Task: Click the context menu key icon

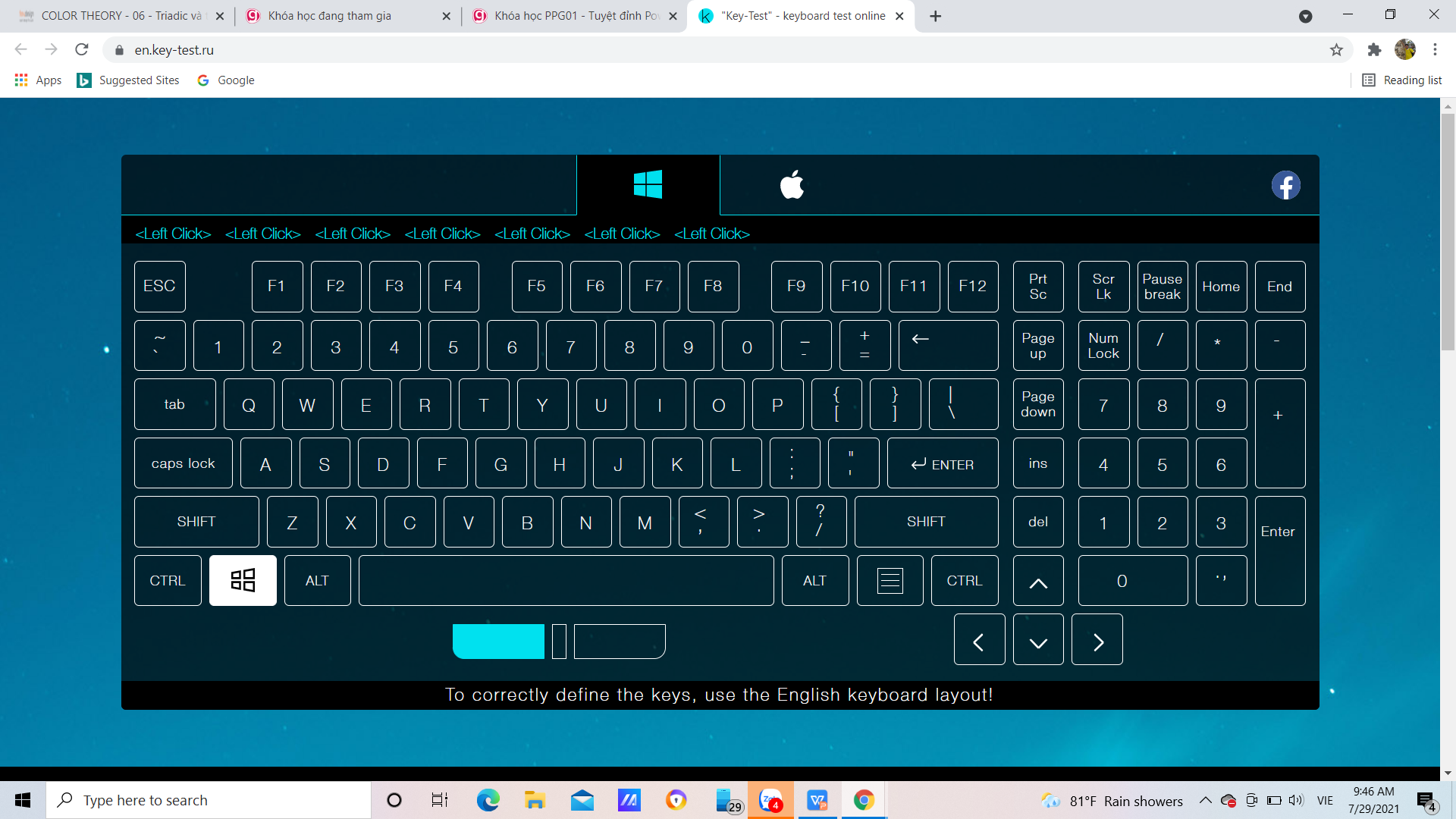Action: point(890,580)
